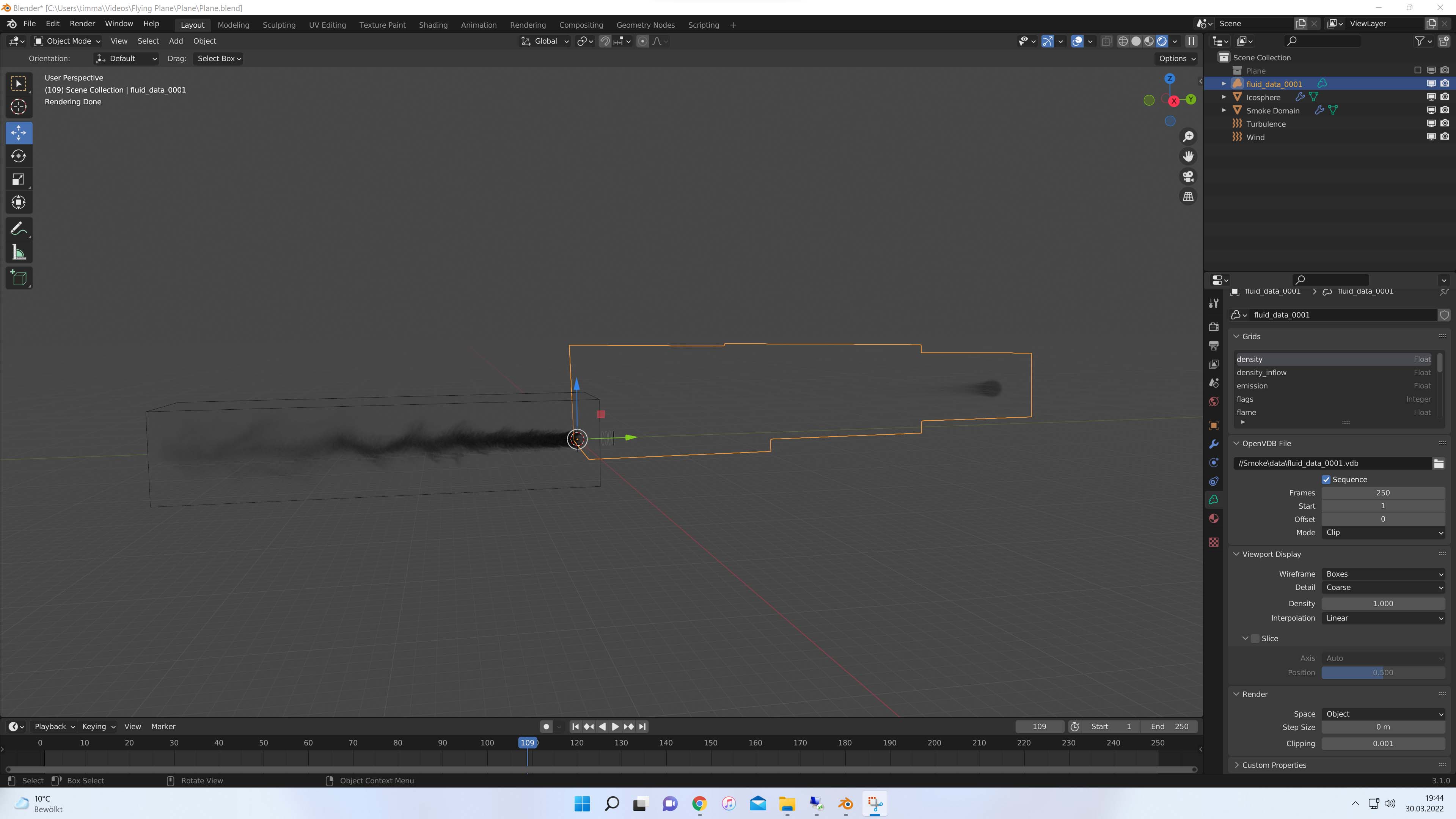Open the viewport Add menu
Screen dimensions: 1456x819
pyautogui.click(x=176, y=41)
